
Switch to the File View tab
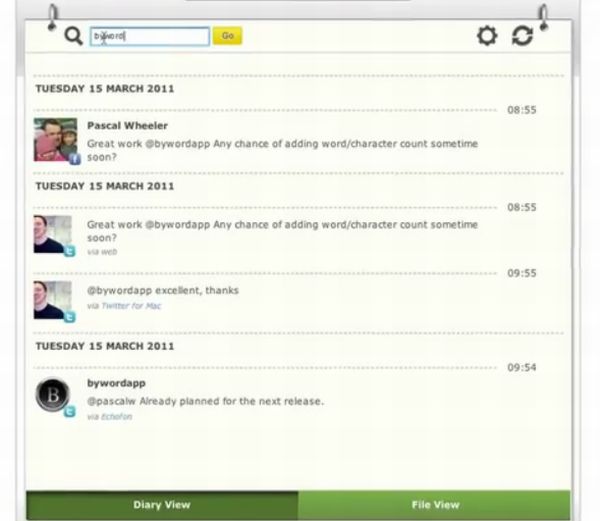point(435,505)
